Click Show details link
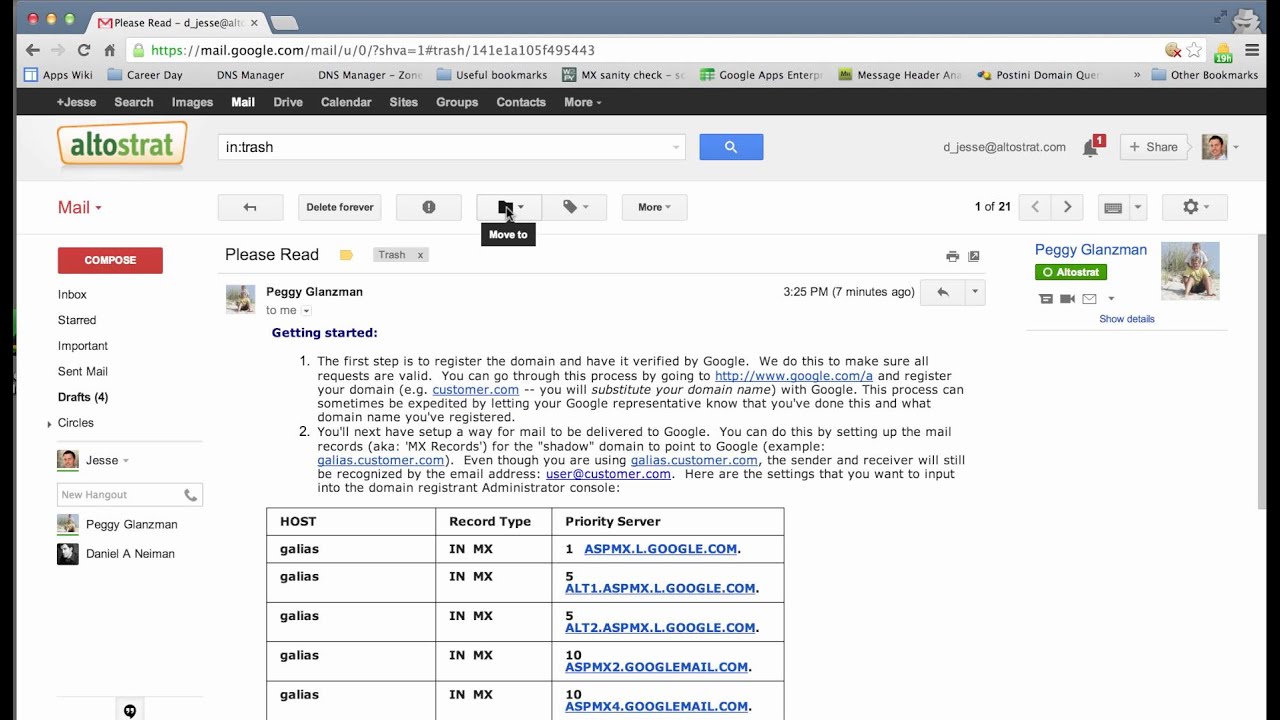The width and height of the screenshot is (1280, 720). click(1127, 319)
